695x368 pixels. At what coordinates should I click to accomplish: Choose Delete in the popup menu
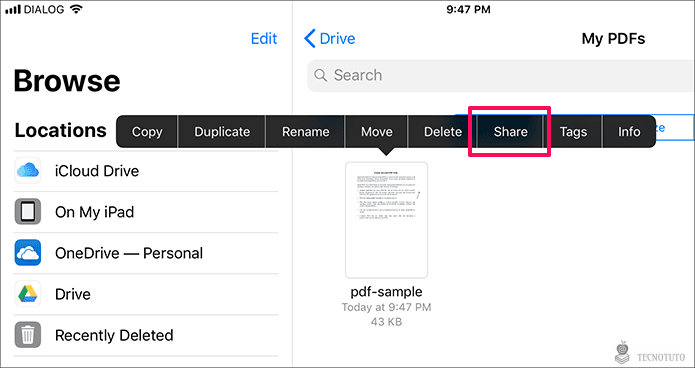point(443,132)
